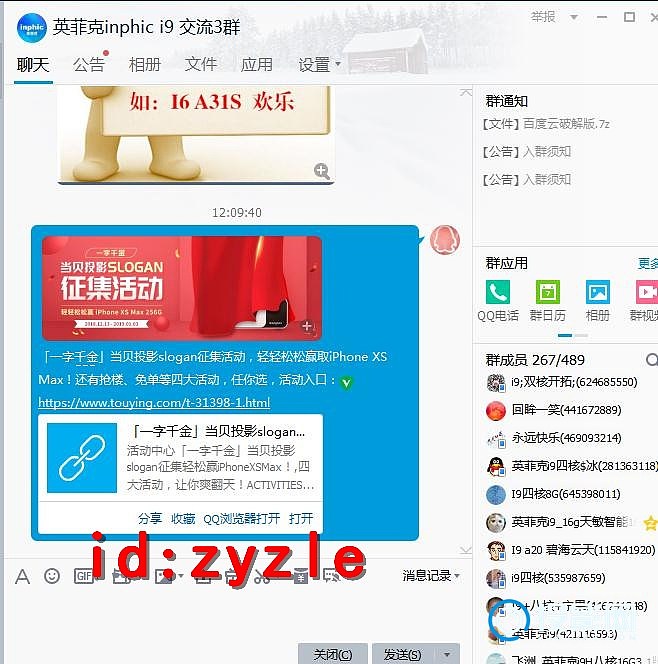Expand the send options arrow beside 发送
Screen dimensions: 658x664
coord(447,654)
